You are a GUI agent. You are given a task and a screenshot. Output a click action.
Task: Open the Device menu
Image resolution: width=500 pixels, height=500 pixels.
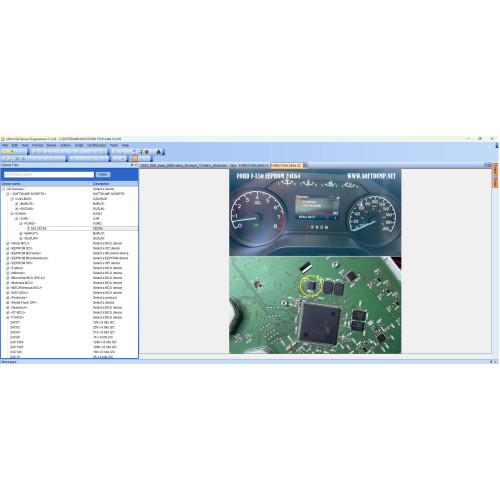(x=51, y=145)
